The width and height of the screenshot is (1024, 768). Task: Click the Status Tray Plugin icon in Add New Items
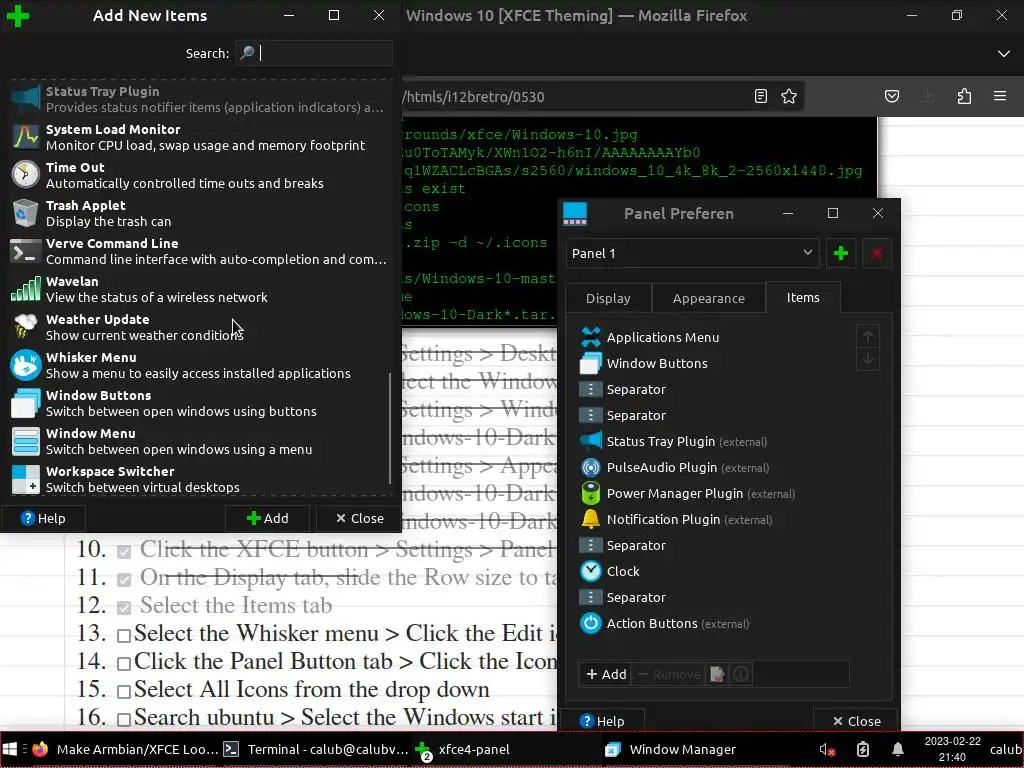click(x=25, y=99)
